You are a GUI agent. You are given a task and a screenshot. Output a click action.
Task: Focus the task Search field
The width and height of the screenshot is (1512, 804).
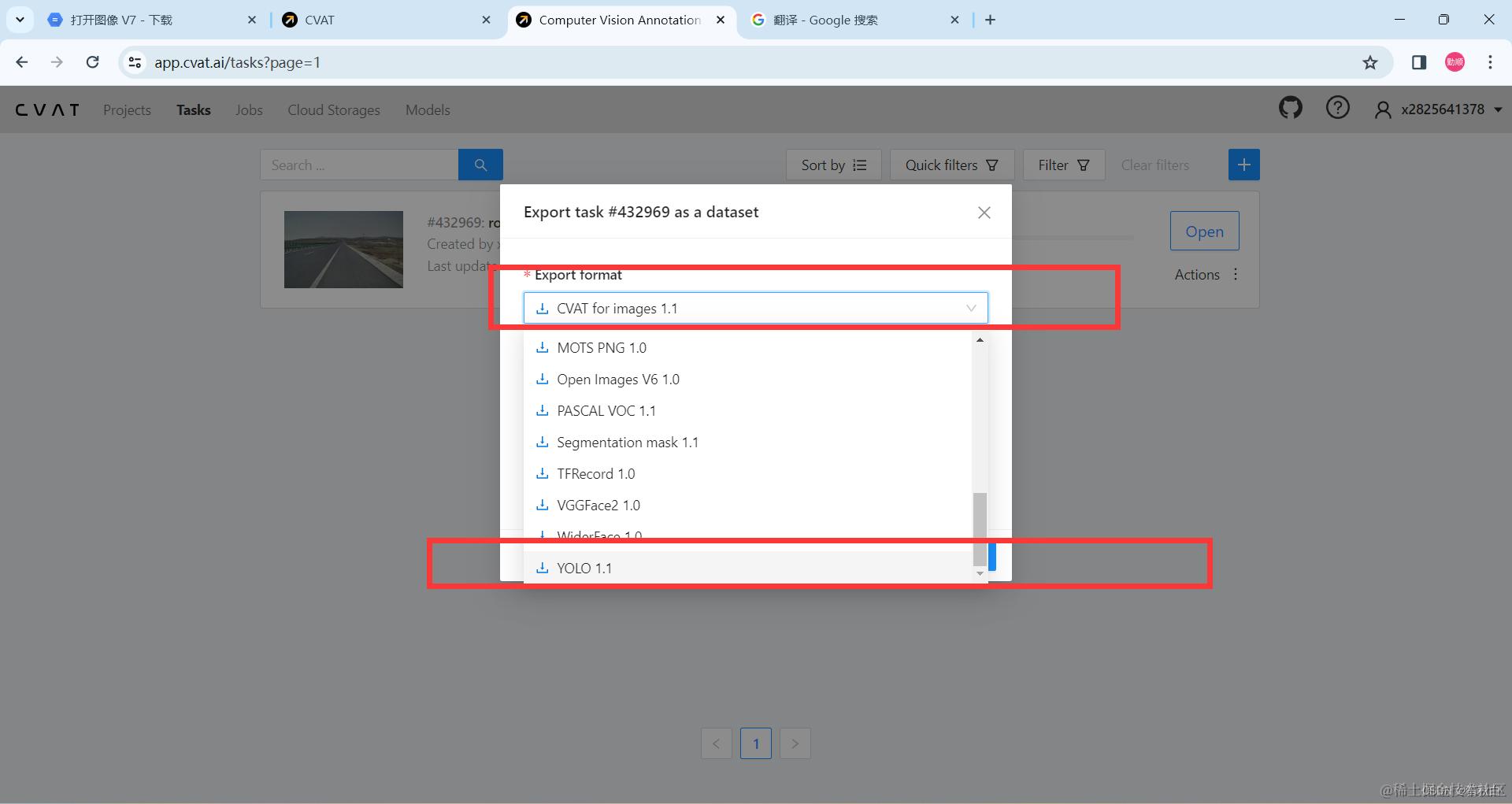pos(359,165)
